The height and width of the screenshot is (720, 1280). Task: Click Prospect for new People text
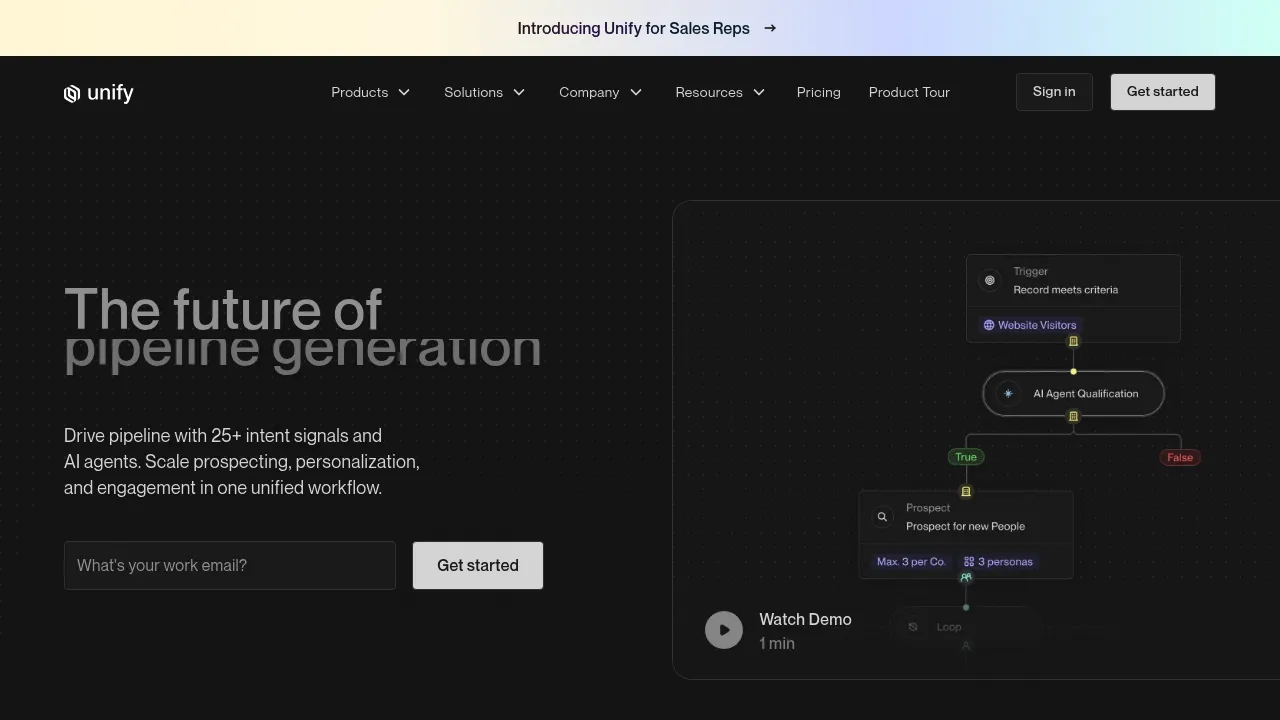click(965, 526)
